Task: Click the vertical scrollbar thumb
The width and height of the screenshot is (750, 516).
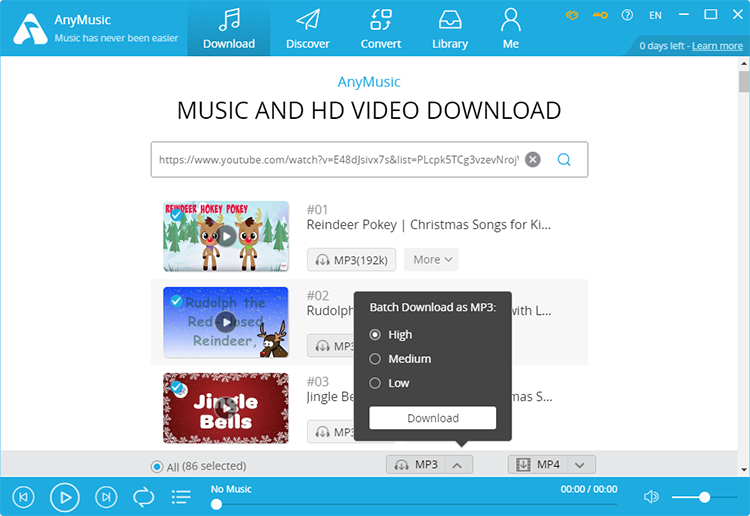Action: pyautogui.click(x=743, y=81)
